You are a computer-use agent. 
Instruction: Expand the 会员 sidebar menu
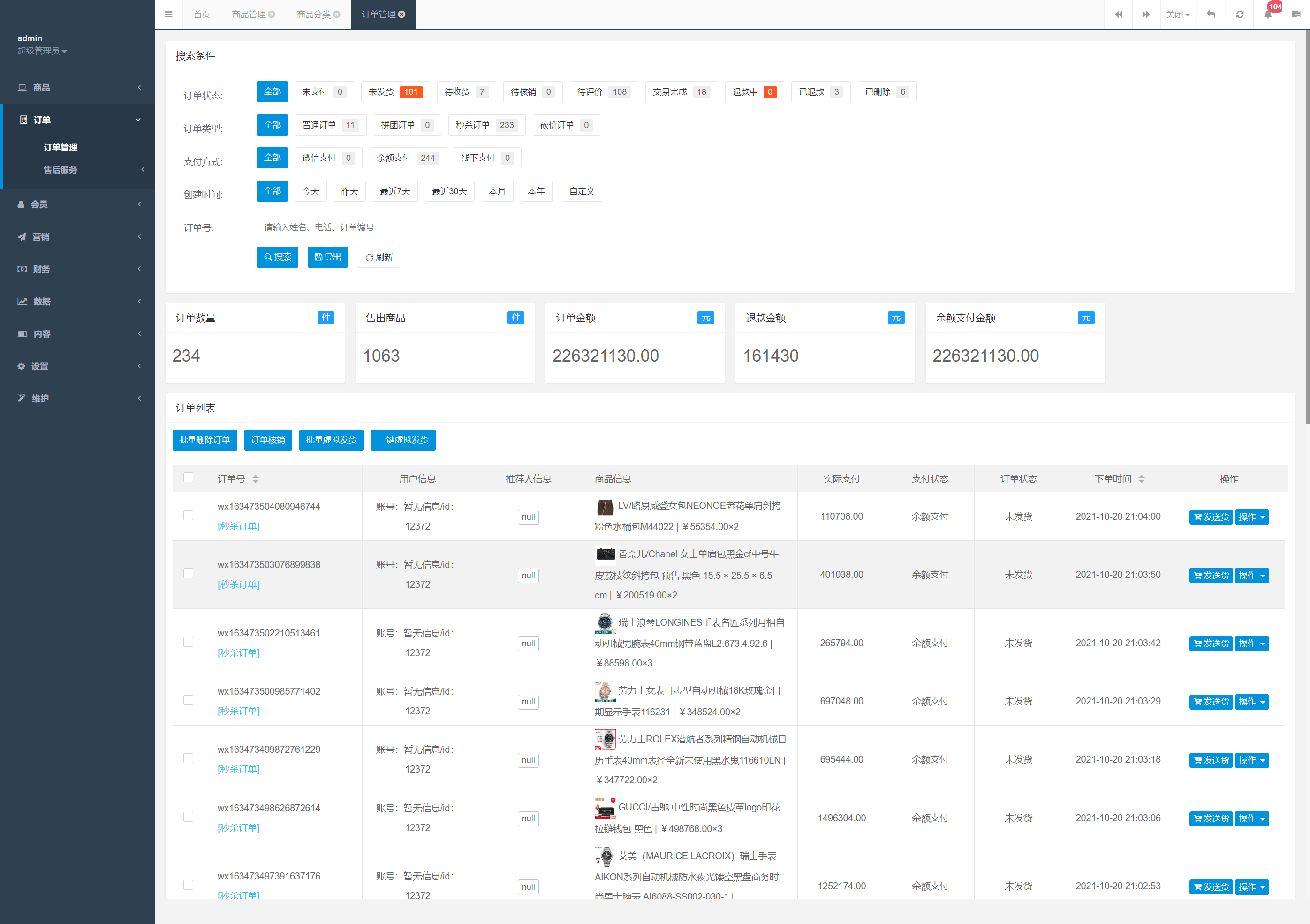[77, 204]
